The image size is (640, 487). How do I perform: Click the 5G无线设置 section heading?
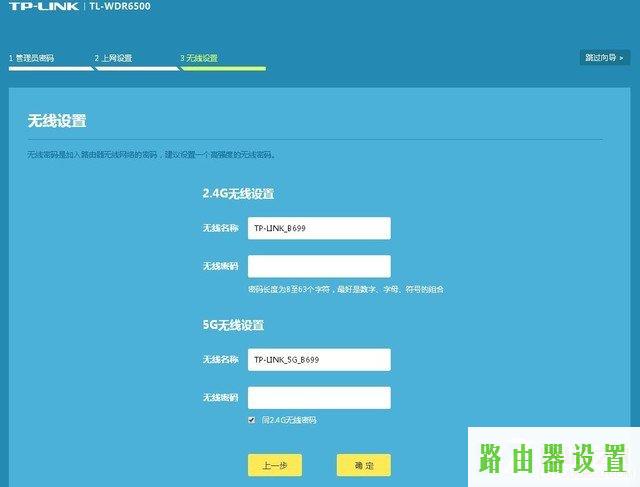pos(233,325)
